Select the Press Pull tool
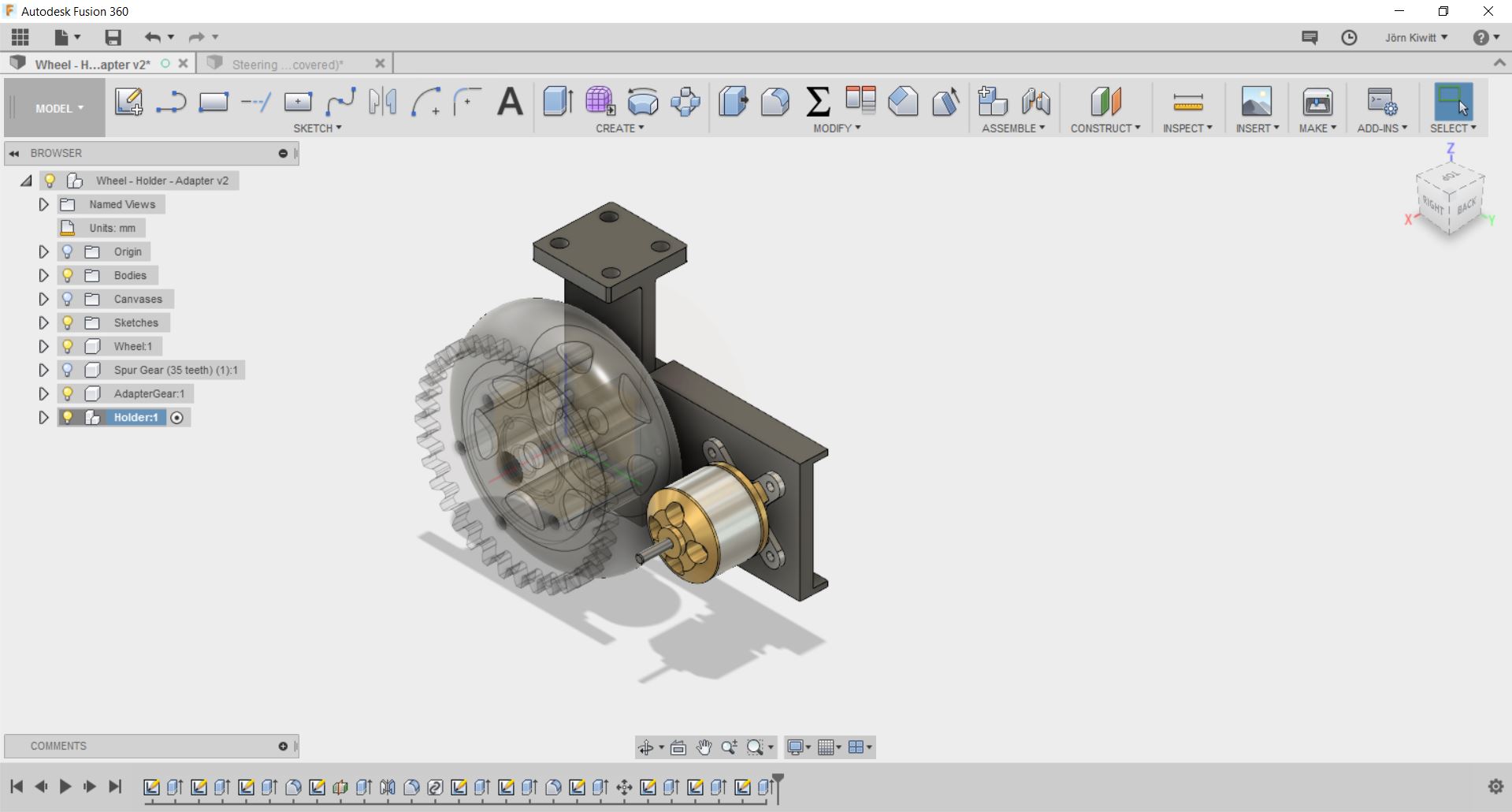Viewport: 1512px width, 812px height. [733, 102]
